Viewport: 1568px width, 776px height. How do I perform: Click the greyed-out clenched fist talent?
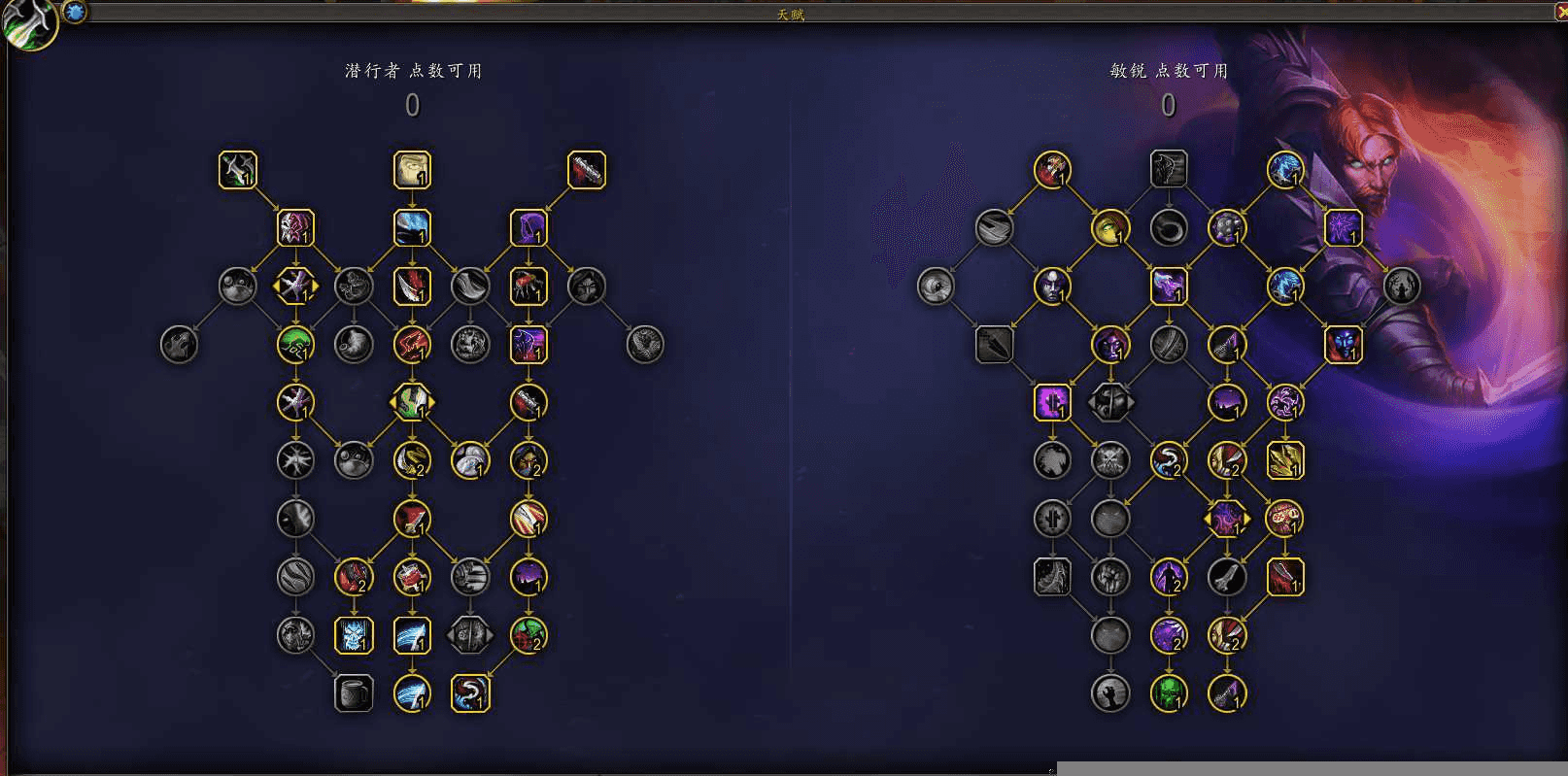tap(1110, 578)
